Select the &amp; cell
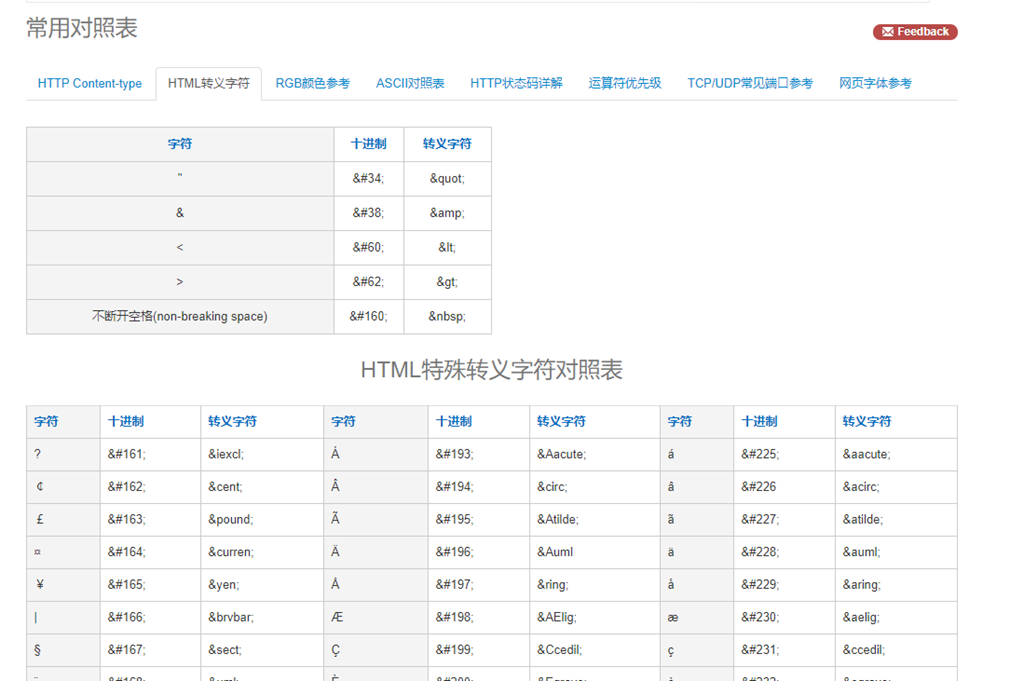 447,213
